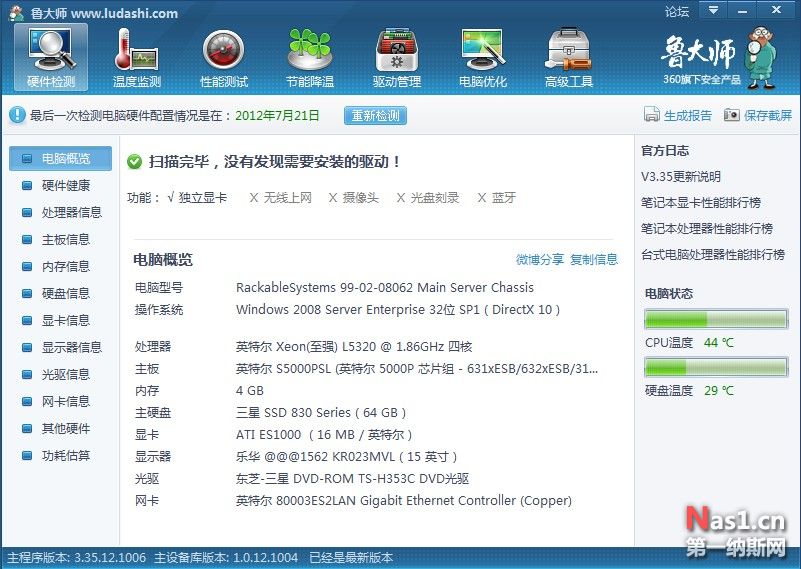The height and width of the screenshot is (569, 801).
Task: Open the 论坛 forum link
Action: (677, 11)
